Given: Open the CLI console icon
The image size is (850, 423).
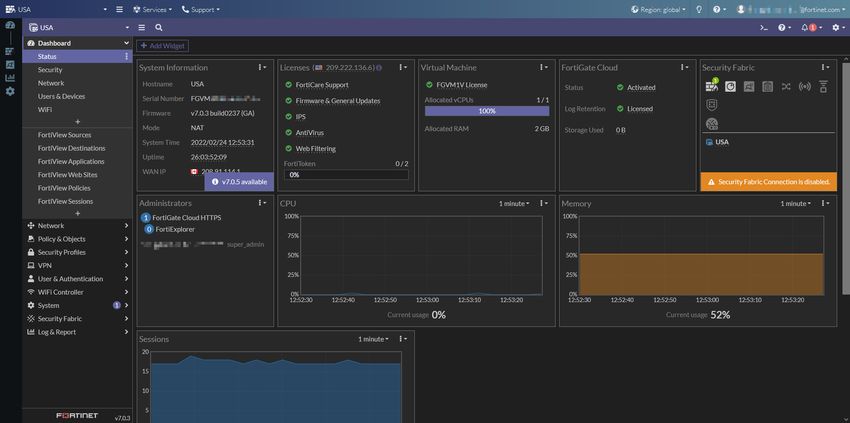Looking at the screenshot, I should tap(764, 28).
